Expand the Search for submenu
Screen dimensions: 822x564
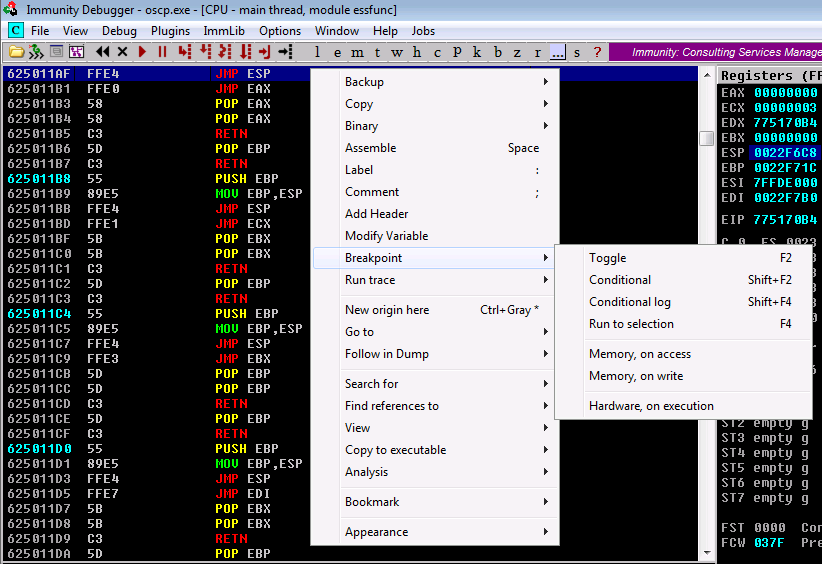[x=435, y=384]
